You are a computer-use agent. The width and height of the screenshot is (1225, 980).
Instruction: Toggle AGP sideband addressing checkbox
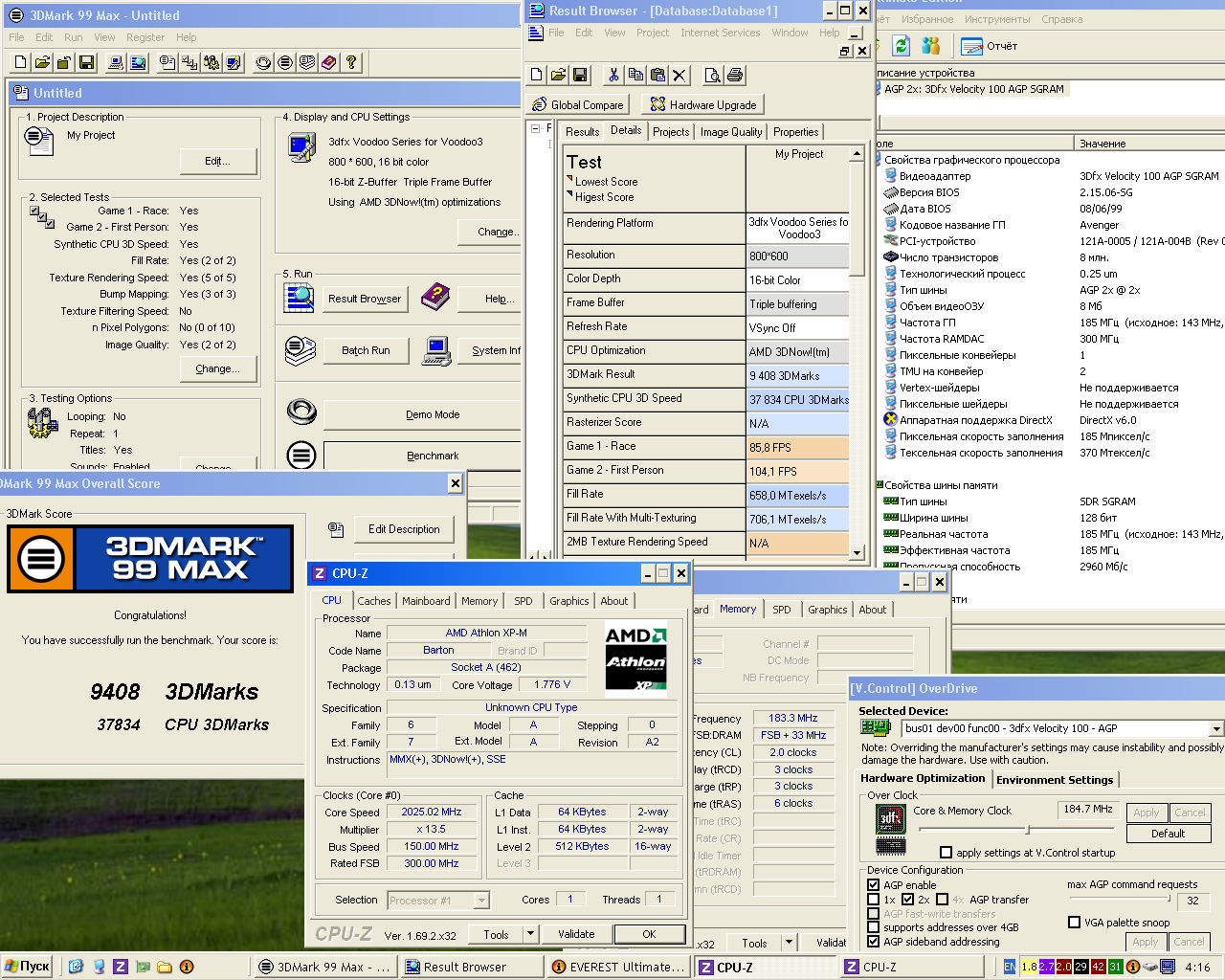(873, 942)
